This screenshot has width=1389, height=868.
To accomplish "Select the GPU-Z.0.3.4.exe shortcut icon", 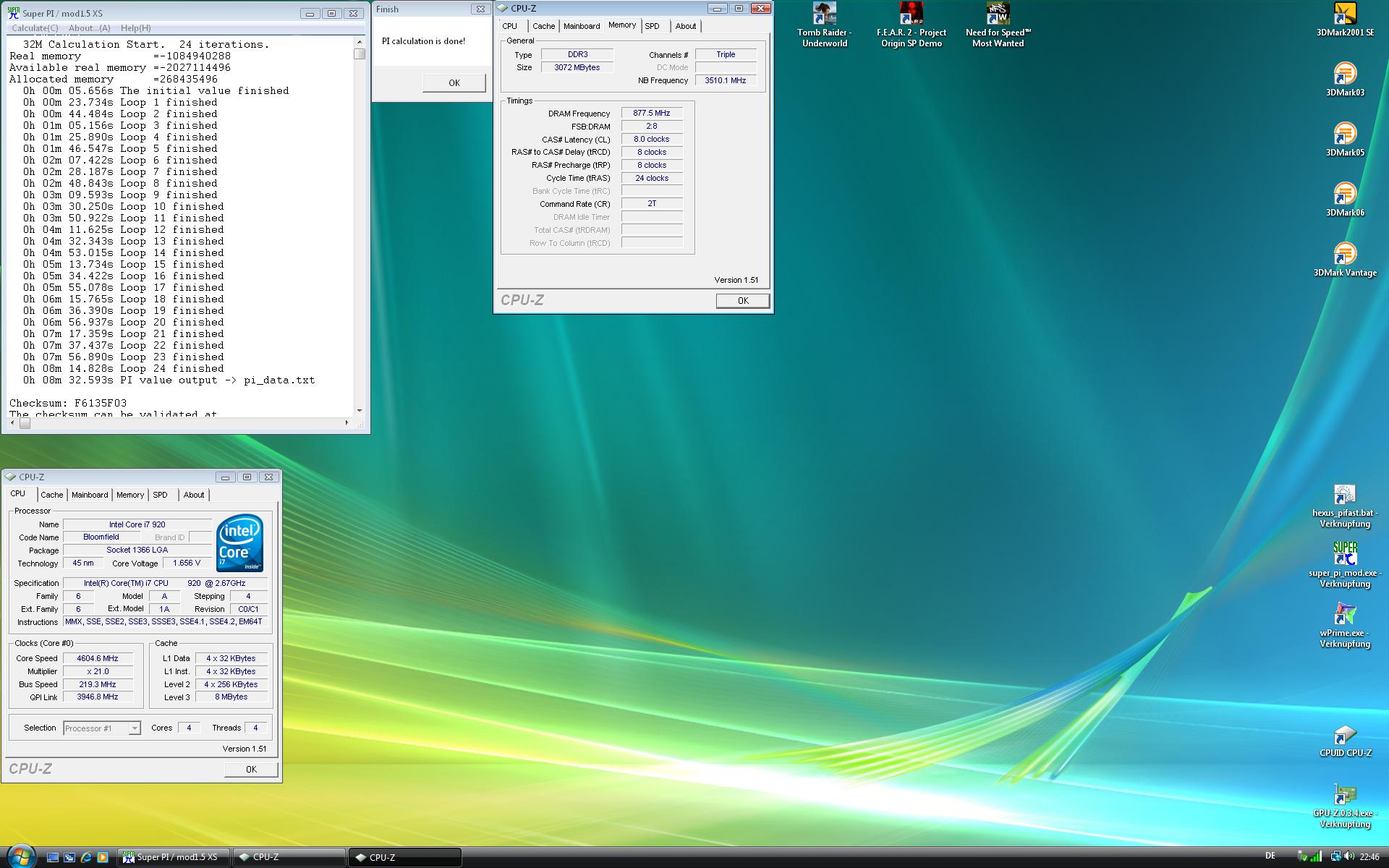I will [x=1345, y=806].
